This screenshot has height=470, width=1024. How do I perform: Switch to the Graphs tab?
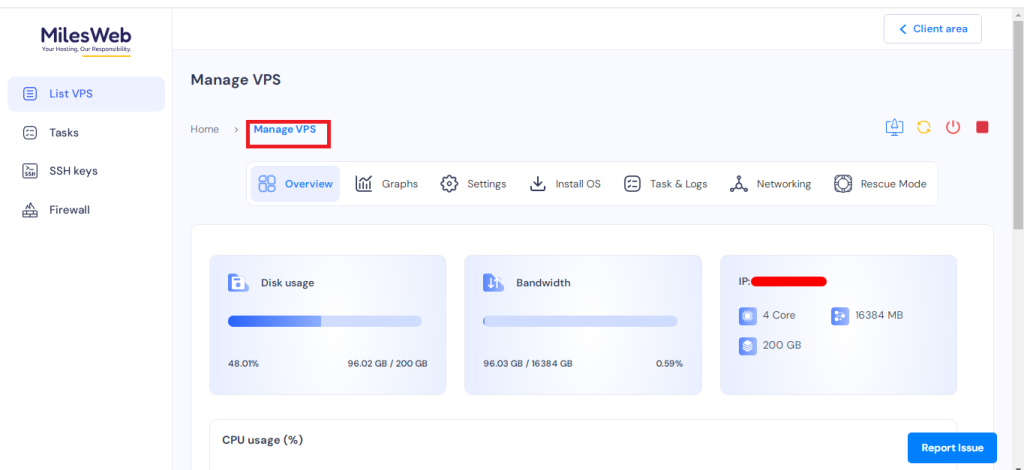click(387, 184)
